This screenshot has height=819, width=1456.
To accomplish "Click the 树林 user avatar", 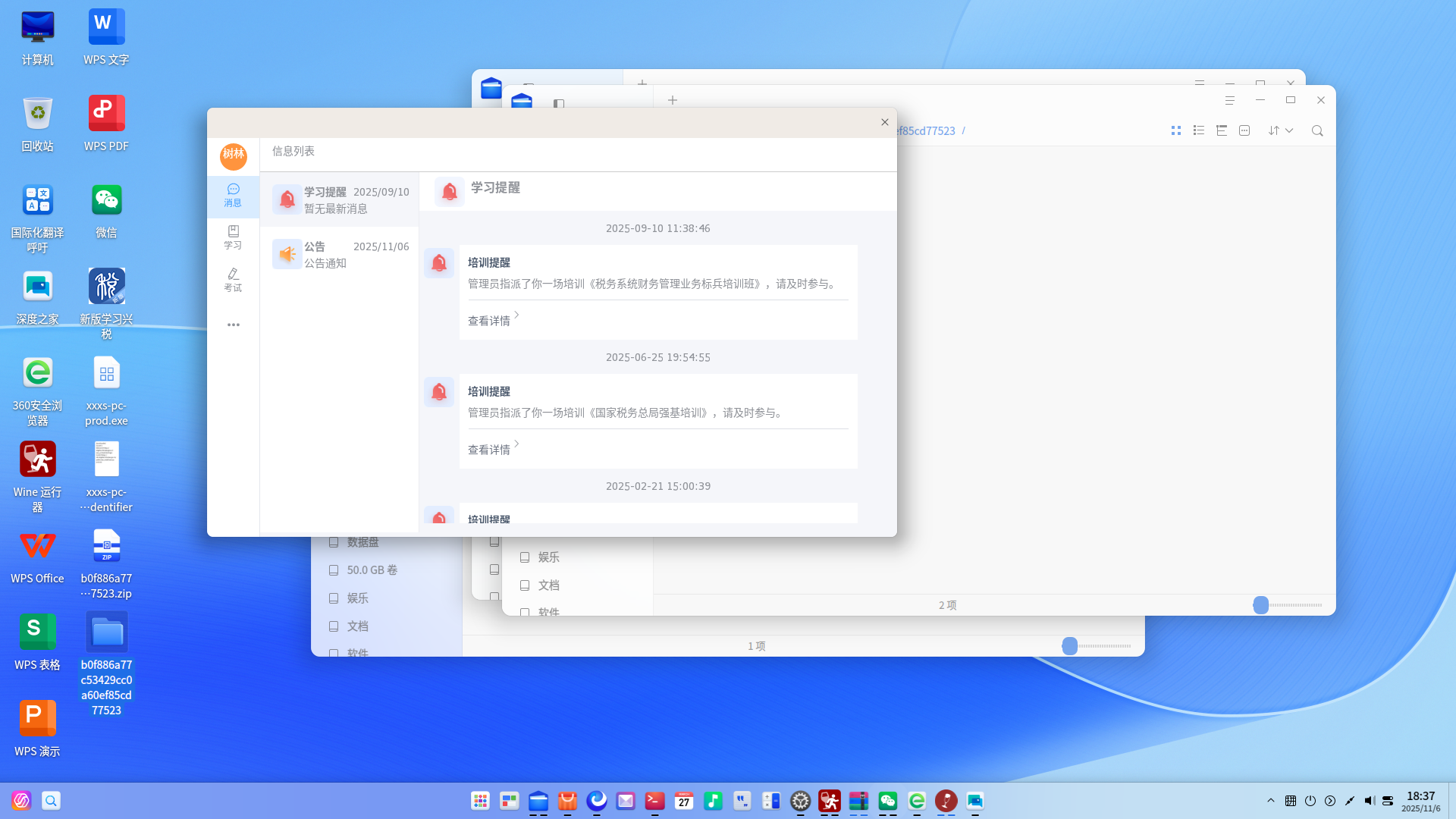I will coord(233,156).
